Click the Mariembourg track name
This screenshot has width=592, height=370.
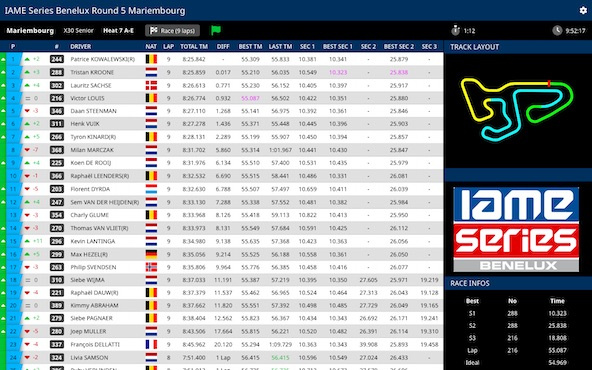coord(30,31)
